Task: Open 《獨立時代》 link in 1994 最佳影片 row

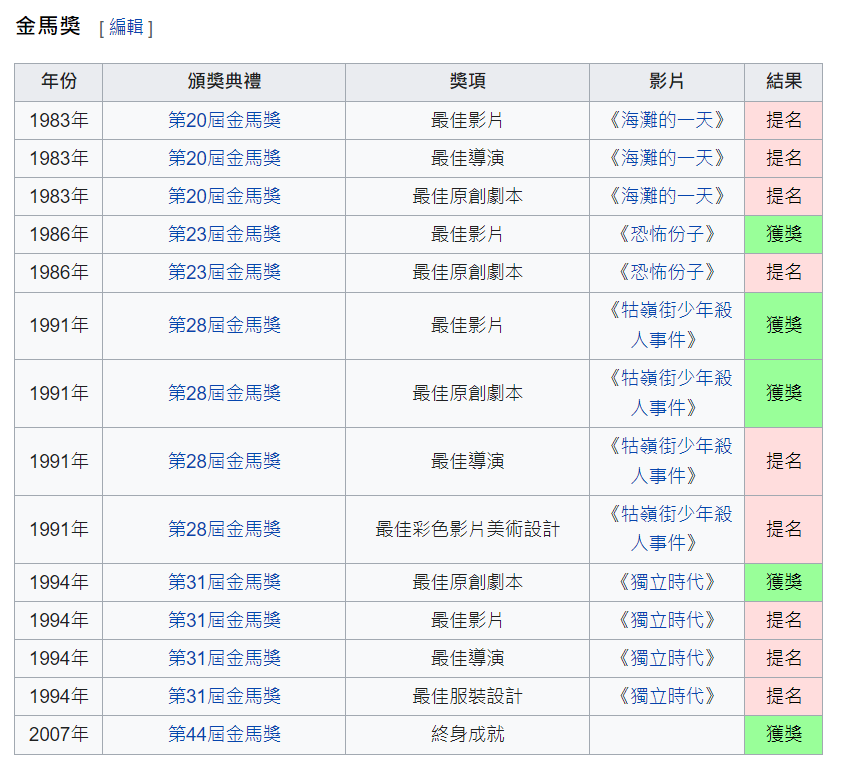Action: [666, 620]
